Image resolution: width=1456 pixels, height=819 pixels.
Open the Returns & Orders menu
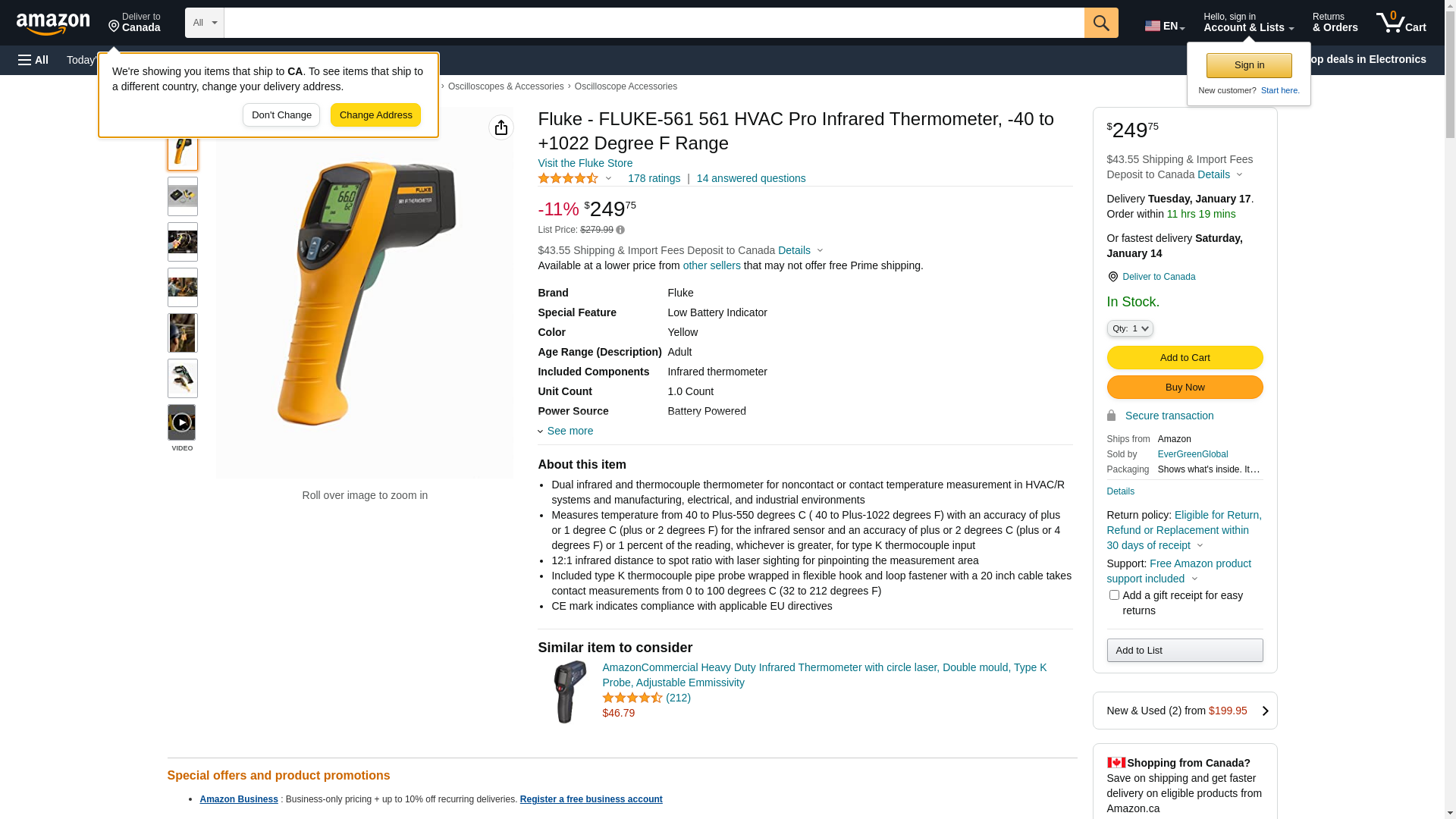1335,23
